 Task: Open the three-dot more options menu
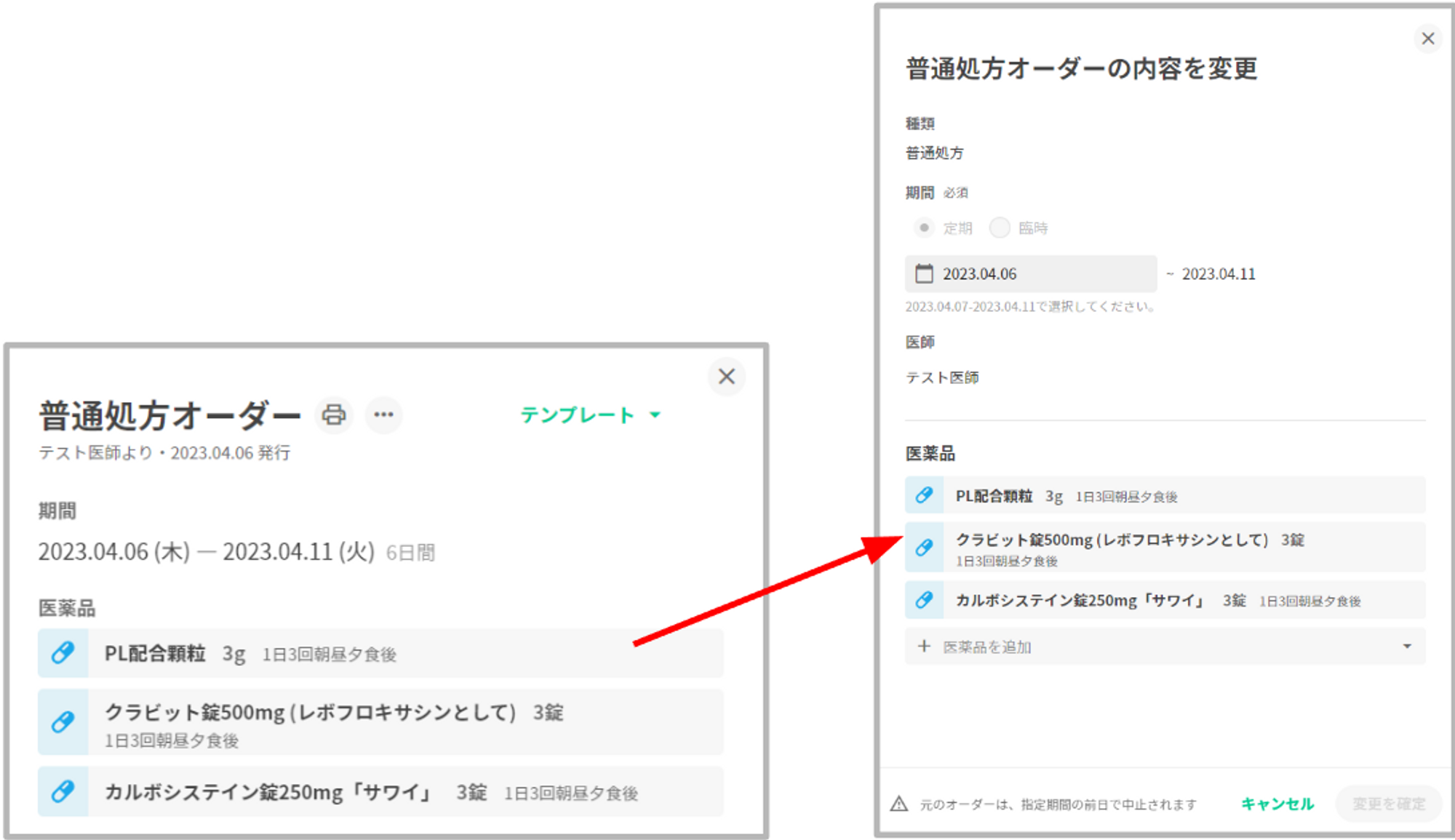pyautogui.click(x=383, y=415)
